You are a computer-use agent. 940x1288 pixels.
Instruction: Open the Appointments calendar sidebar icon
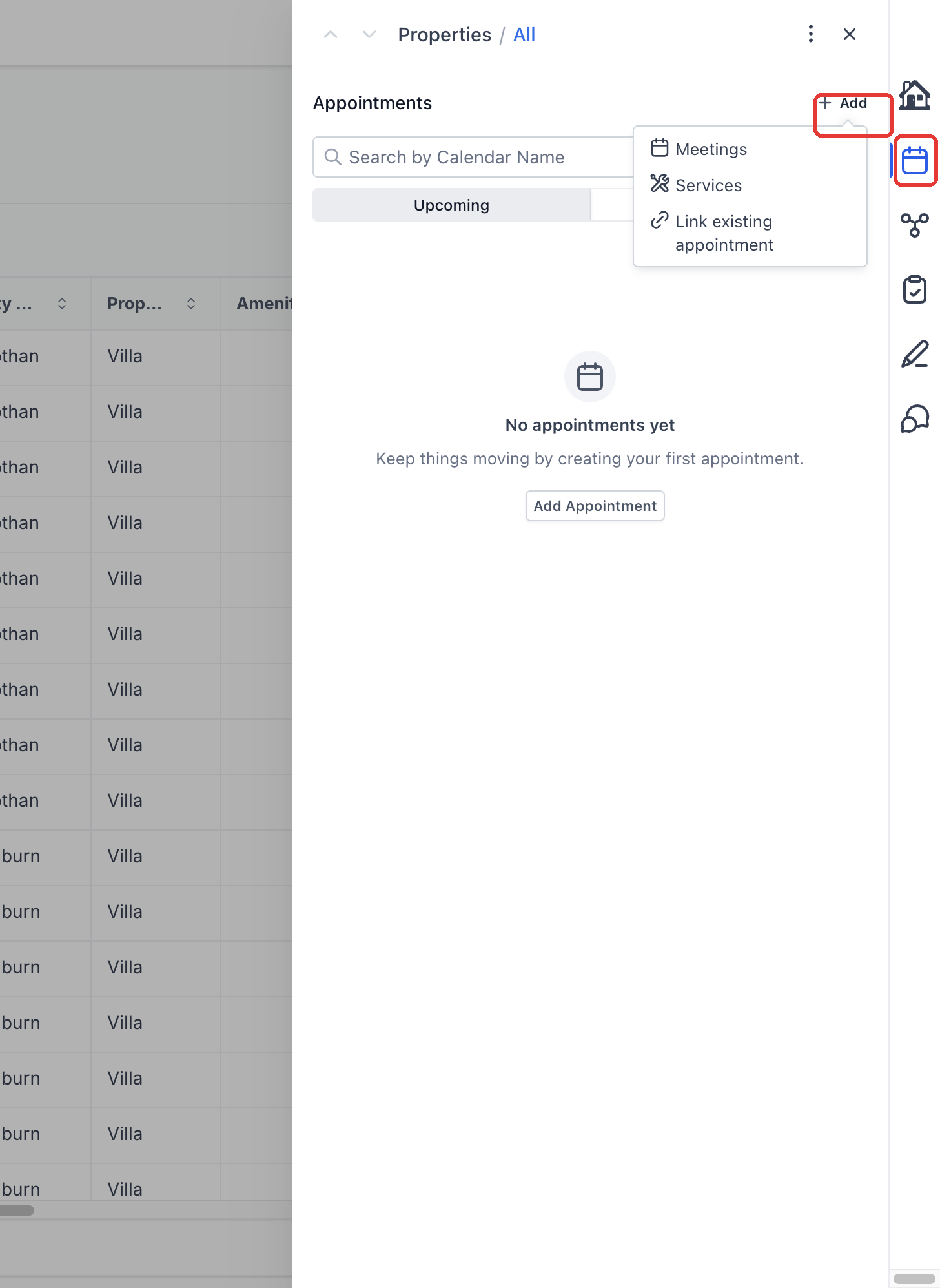[915, 160]
